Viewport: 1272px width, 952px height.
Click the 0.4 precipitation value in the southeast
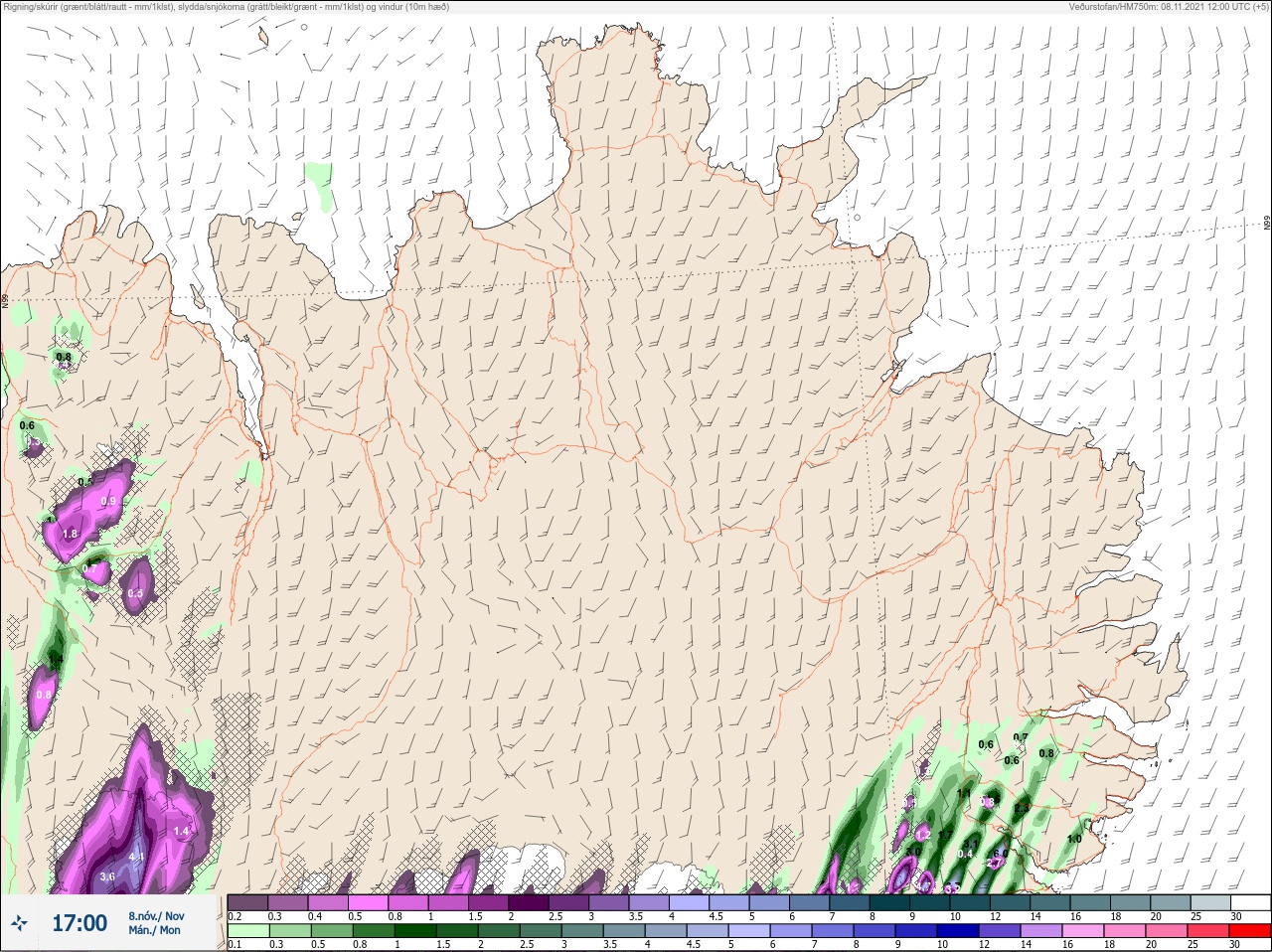965,854
